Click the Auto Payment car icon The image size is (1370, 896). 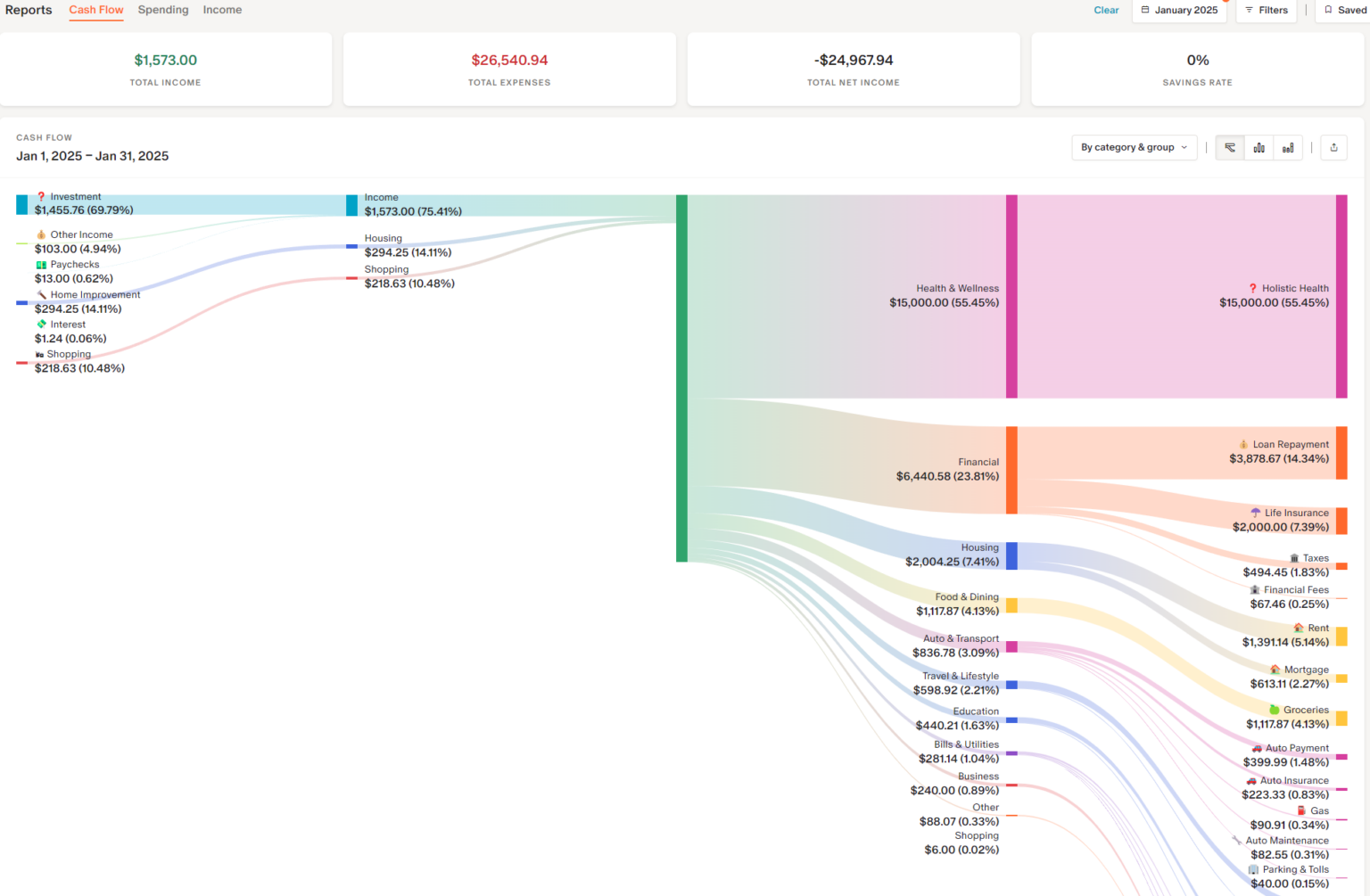pos(1257,748)
